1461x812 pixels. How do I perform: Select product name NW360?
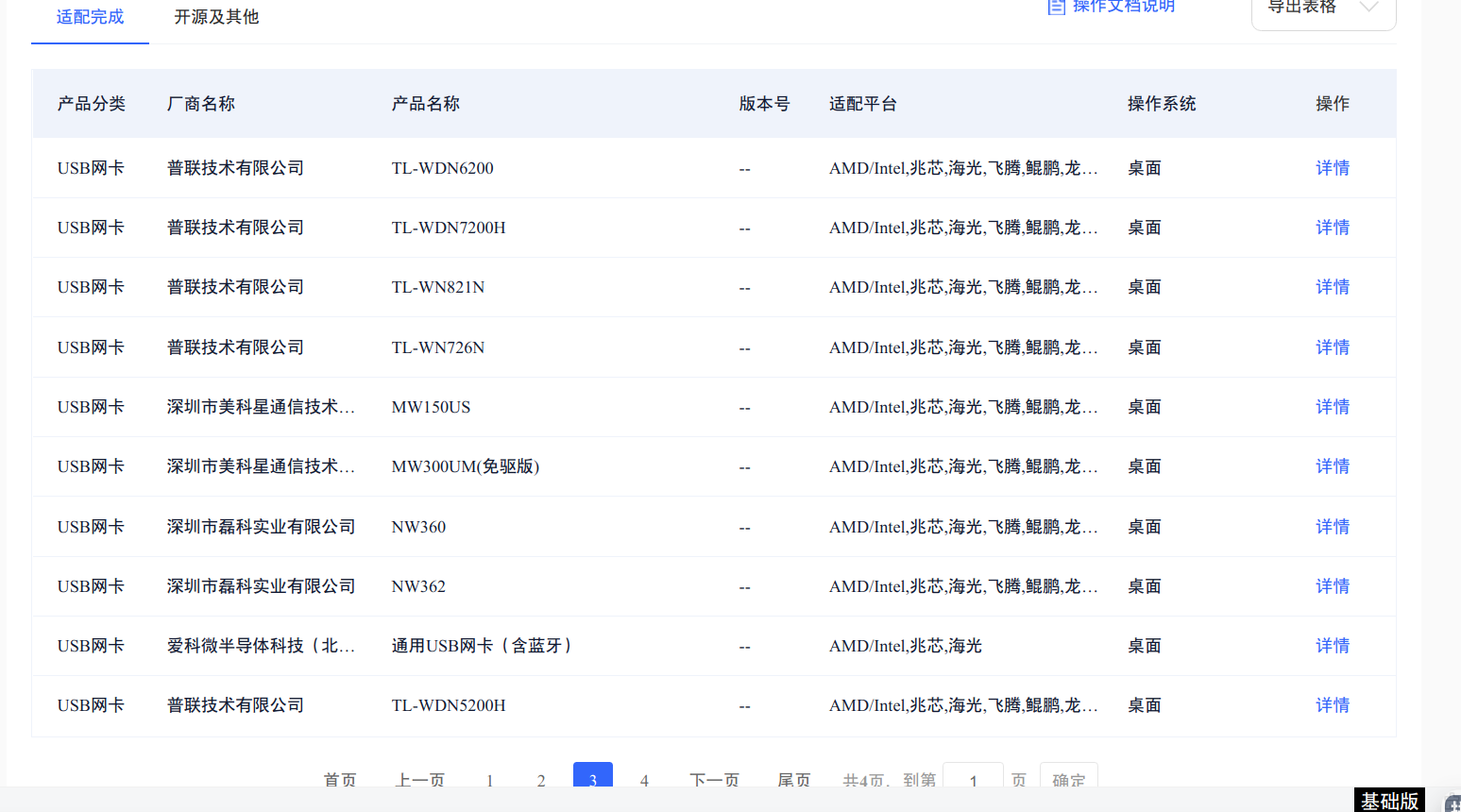(418, 527)
